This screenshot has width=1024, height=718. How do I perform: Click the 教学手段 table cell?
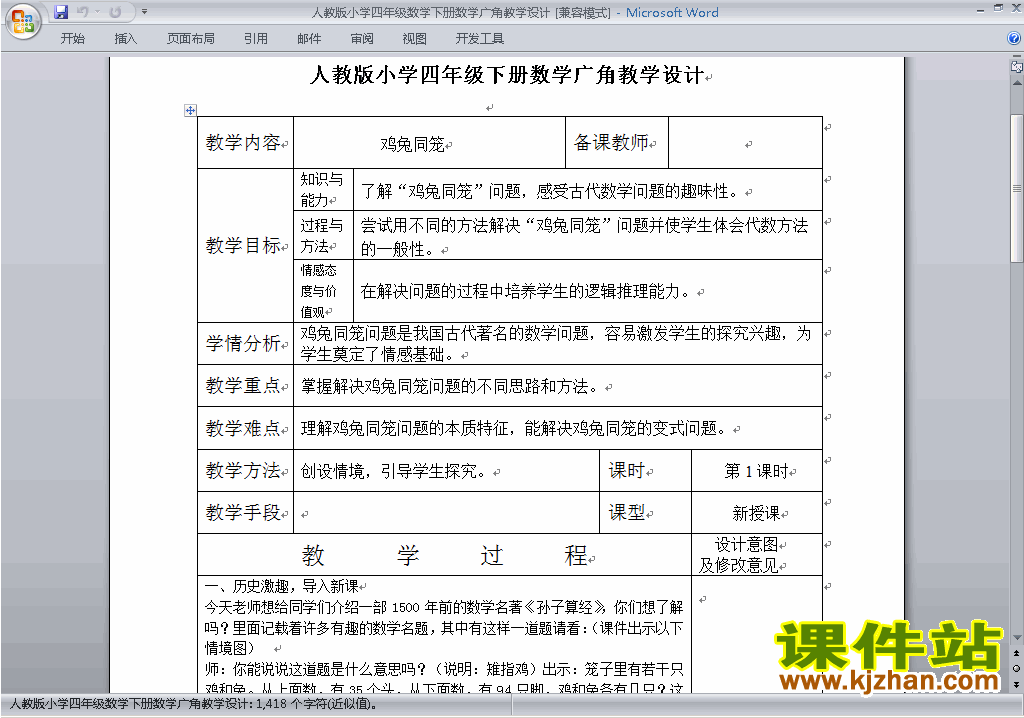tap(246, 512)
